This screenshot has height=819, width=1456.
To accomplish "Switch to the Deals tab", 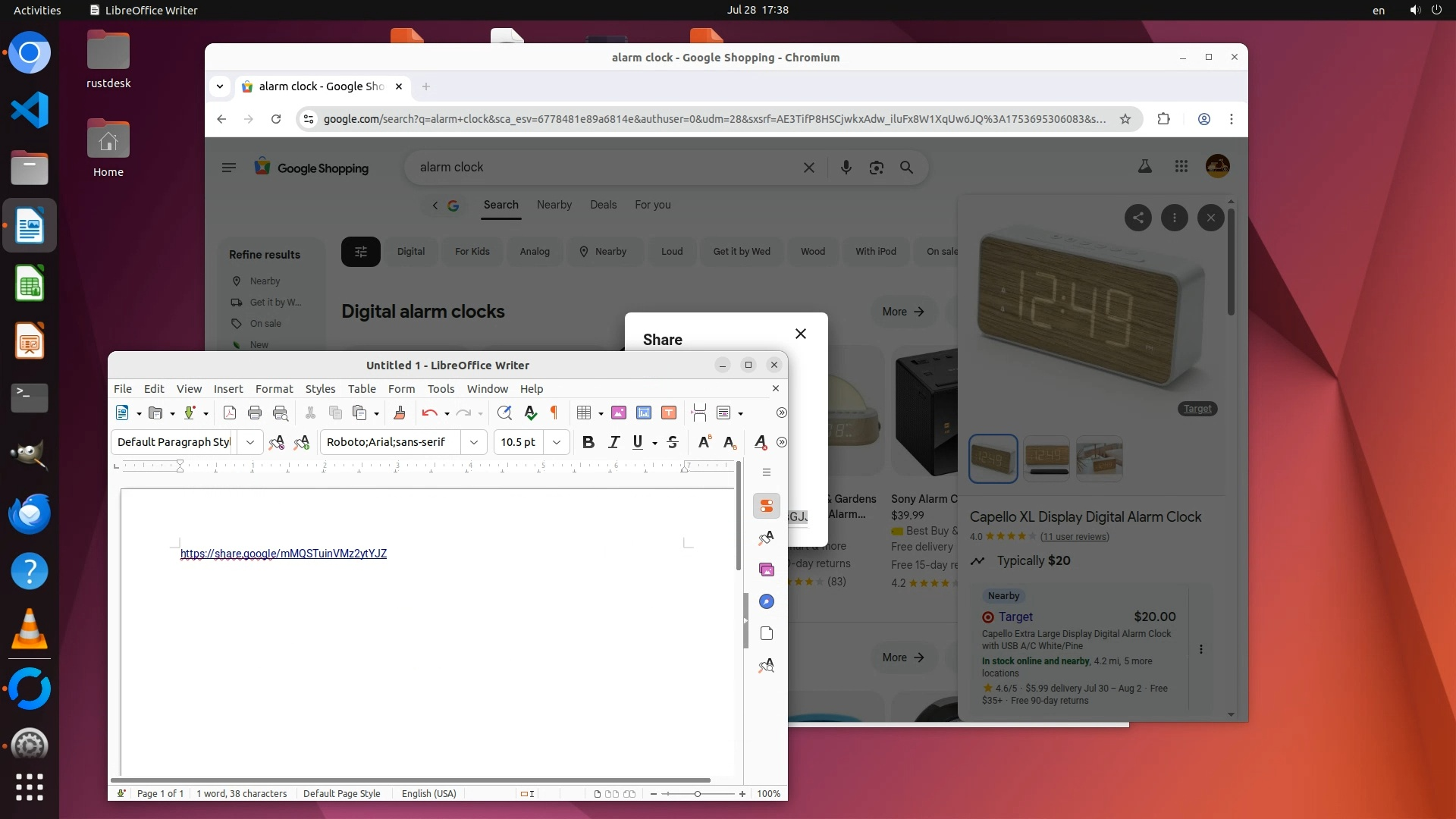I will click(603, 205).
